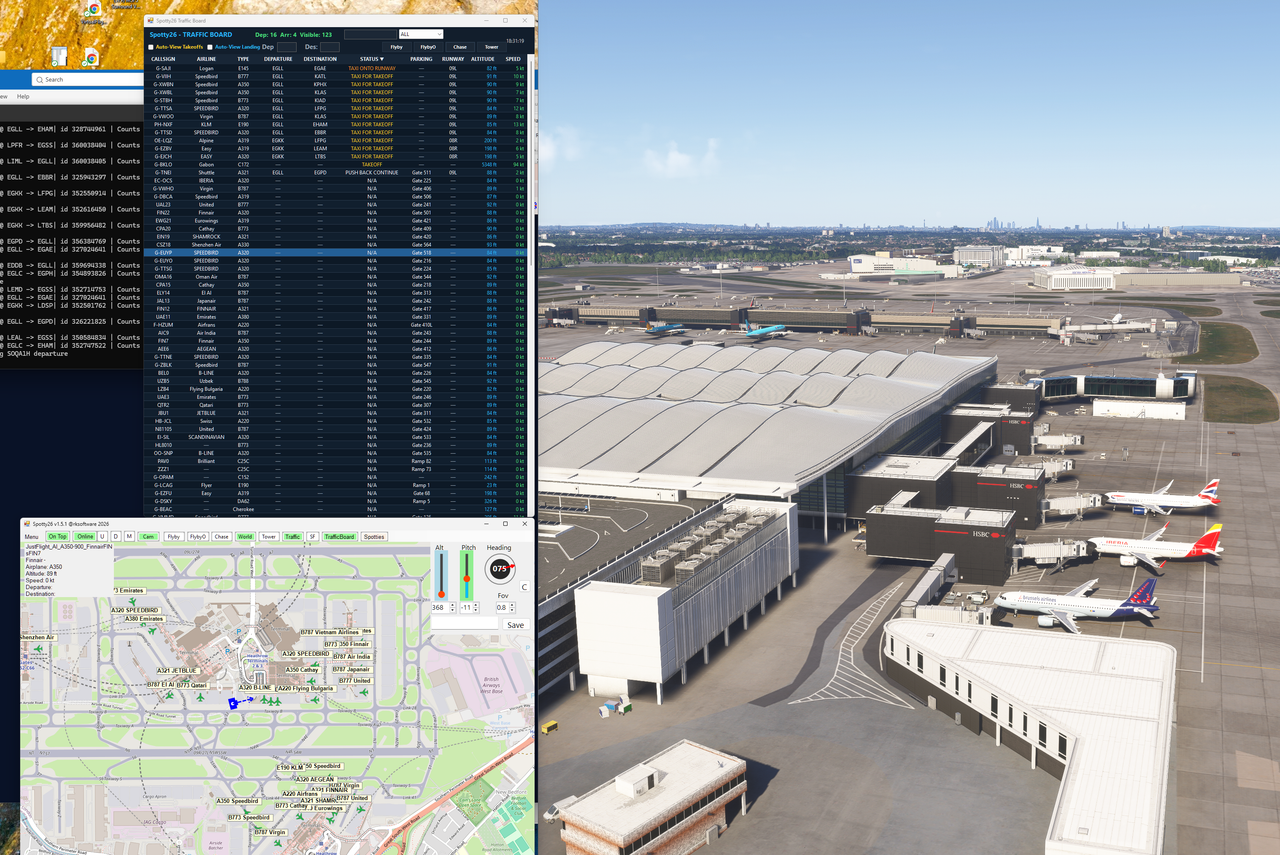This screenshot has height=855, width=1280.
Task: Sort by the DESTINATION column header
Action: [x=320, y=59]
